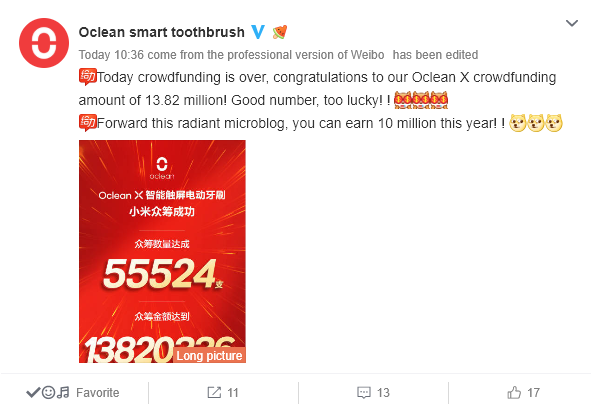Click the Long picture label
Screen dimensions: 592x410
(210, 356)
